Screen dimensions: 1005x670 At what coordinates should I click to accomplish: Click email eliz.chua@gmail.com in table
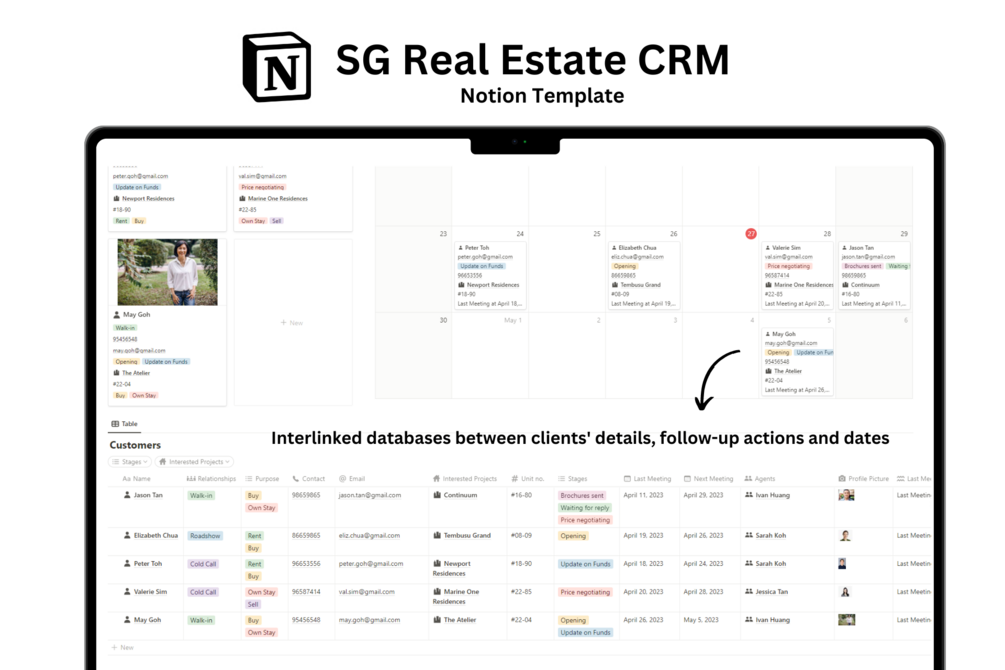369,535
